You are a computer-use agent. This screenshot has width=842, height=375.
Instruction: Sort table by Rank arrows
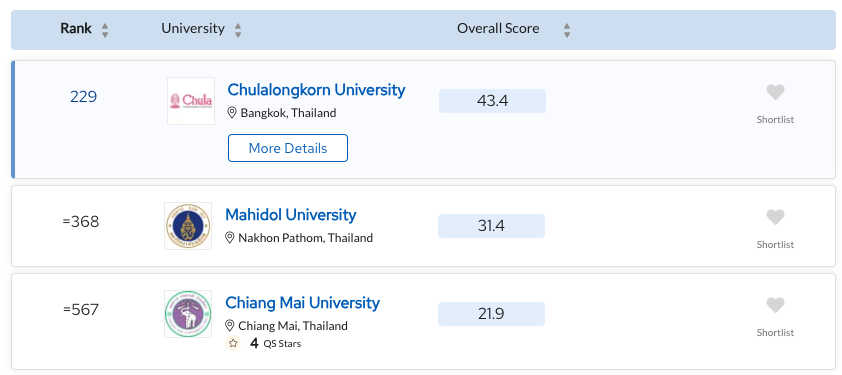coord(105,30)
